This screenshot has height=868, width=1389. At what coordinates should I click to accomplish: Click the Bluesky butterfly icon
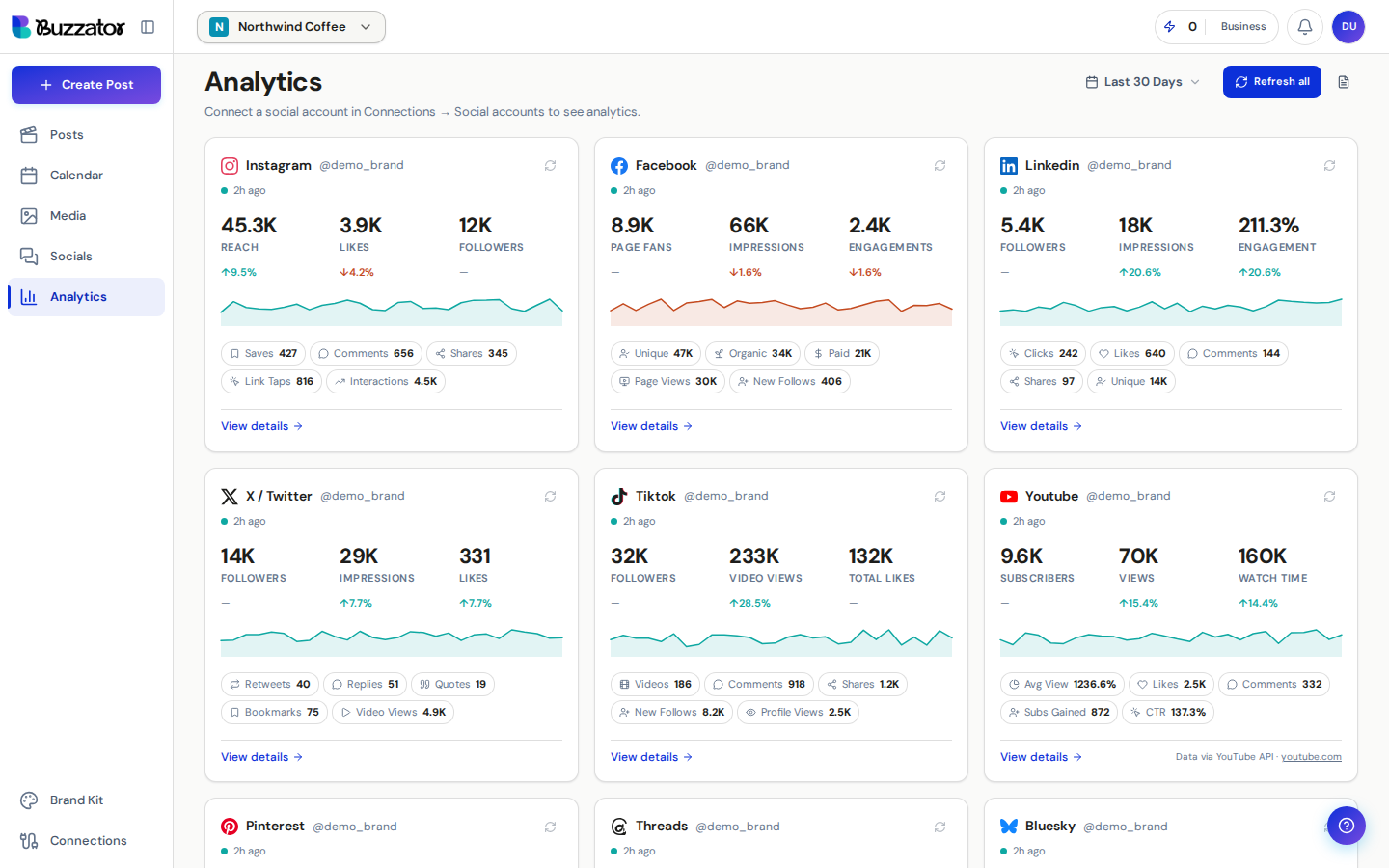pyautogui.click(x=1009, y=827)
